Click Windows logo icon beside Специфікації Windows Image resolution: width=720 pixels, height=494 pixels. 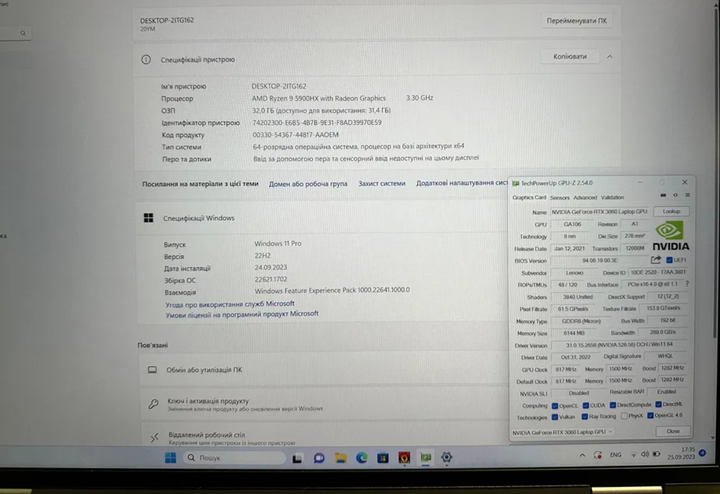(x=148, y=218)
